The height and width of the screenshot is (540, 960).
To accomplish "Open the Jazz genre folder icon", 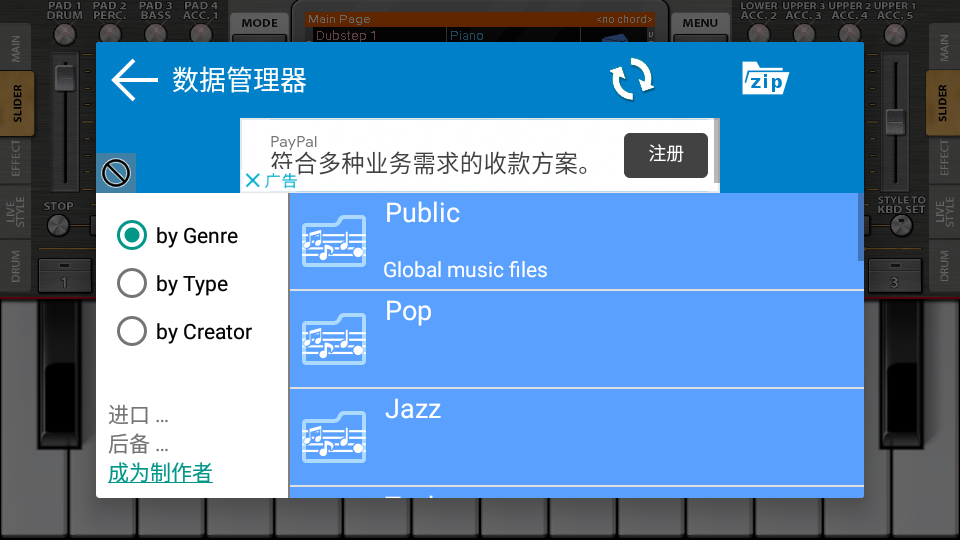I will click(x=334, y=437).
